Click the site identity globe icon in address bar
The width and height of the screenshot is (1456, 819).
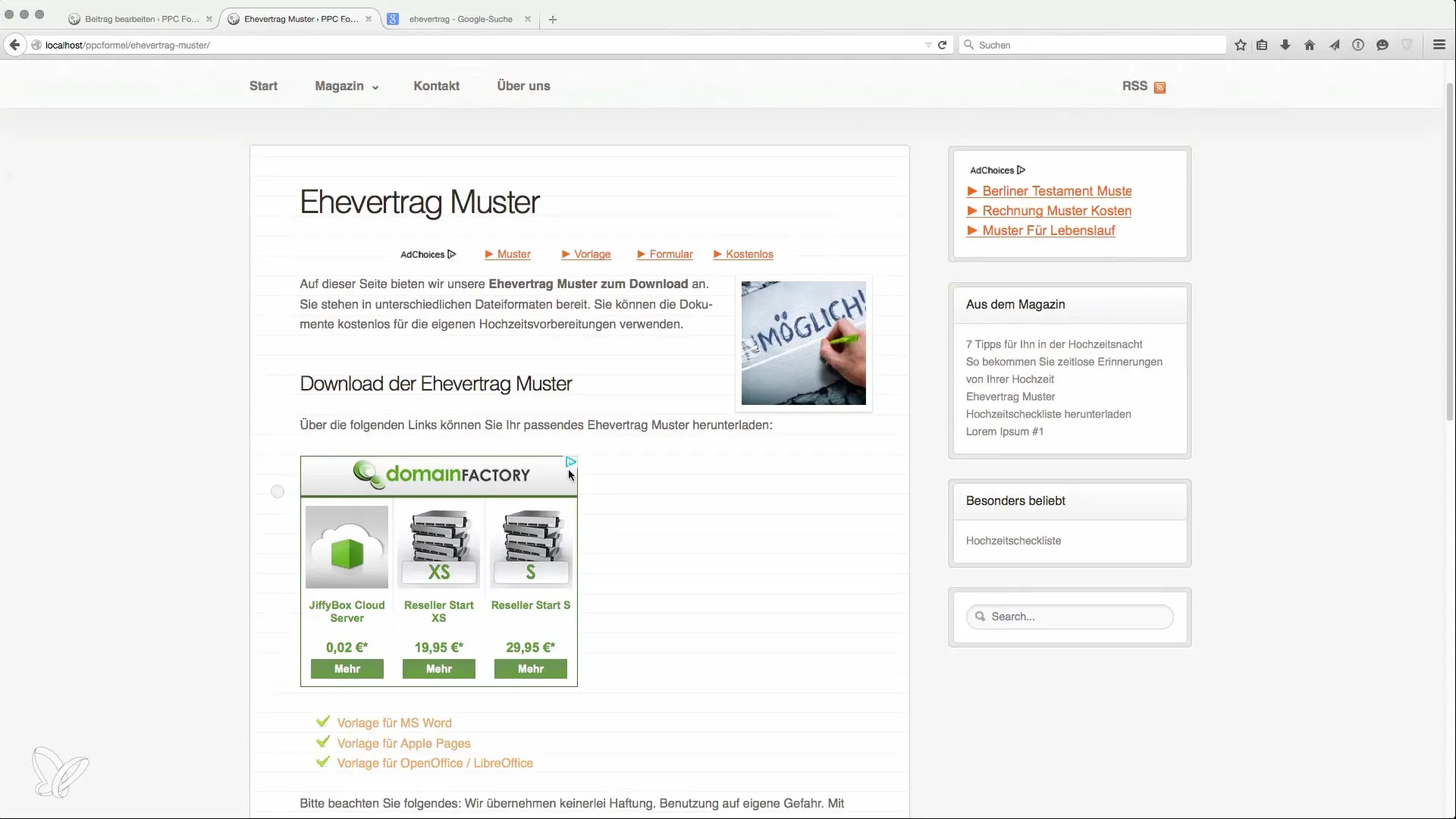click(36, 45)
